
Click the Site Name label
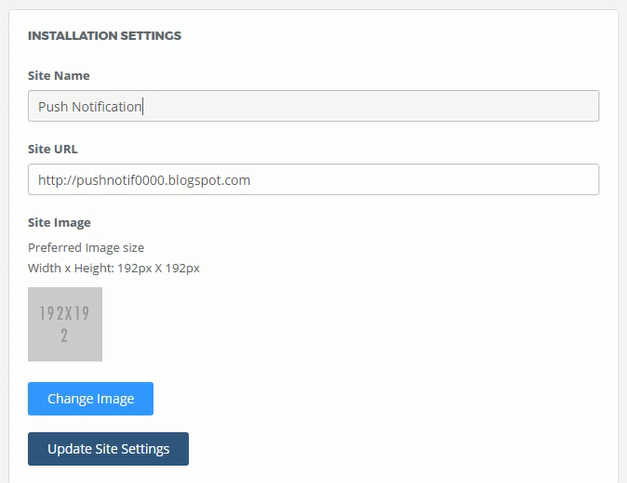[59, 75]
